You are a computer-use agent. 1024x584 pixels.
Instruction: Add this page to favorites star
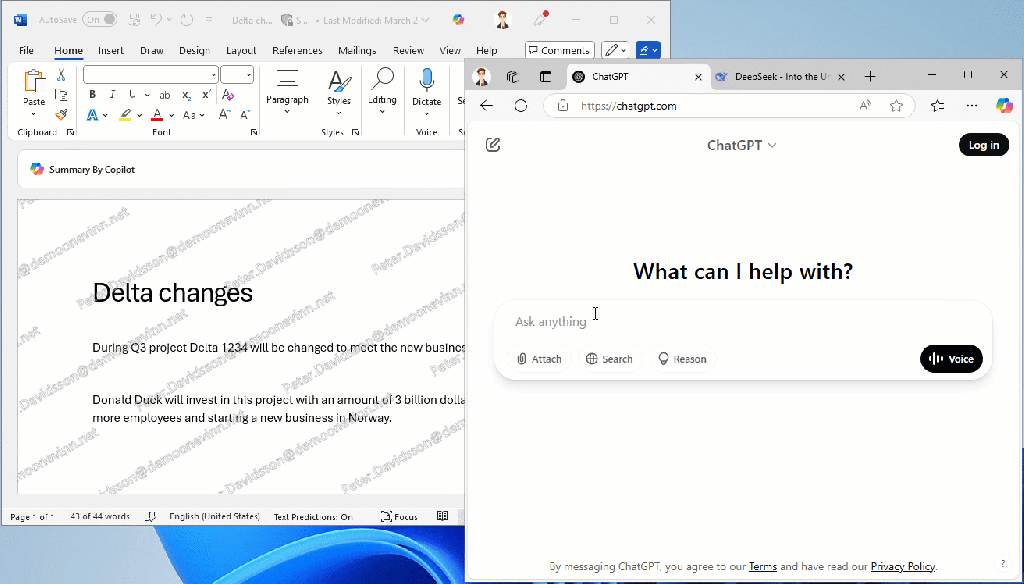tap(896, 106)
